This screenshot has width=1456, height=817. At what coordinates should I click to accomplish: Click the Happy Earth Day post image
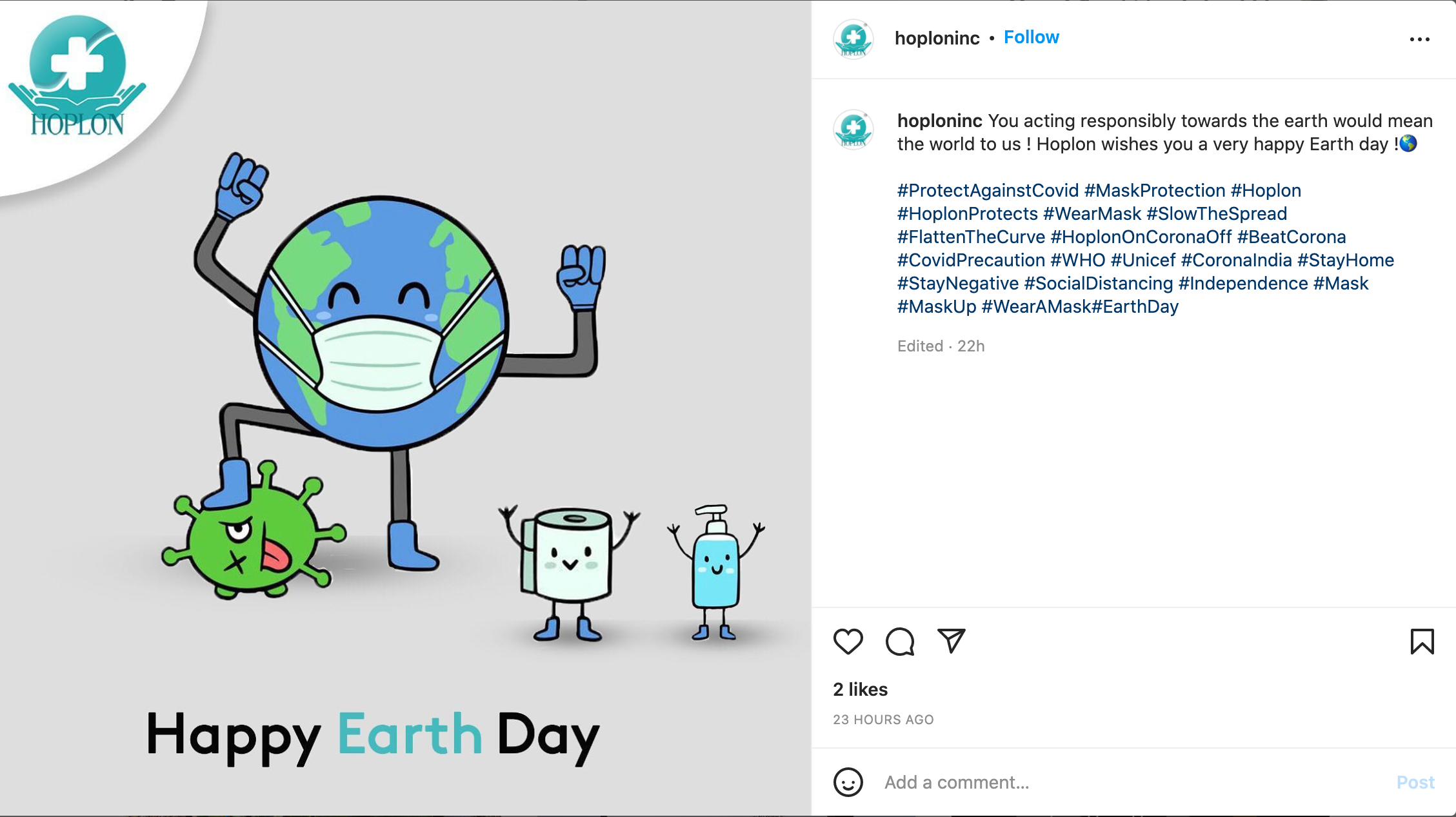(405, 409)
